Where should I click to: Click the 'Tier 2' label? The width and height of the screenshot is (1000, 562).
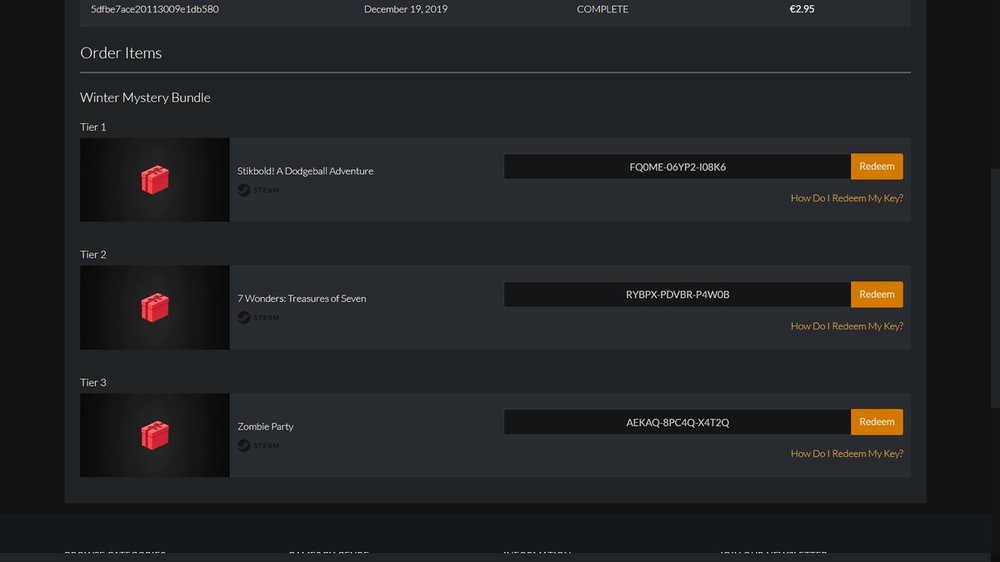[x=93, y=254]
